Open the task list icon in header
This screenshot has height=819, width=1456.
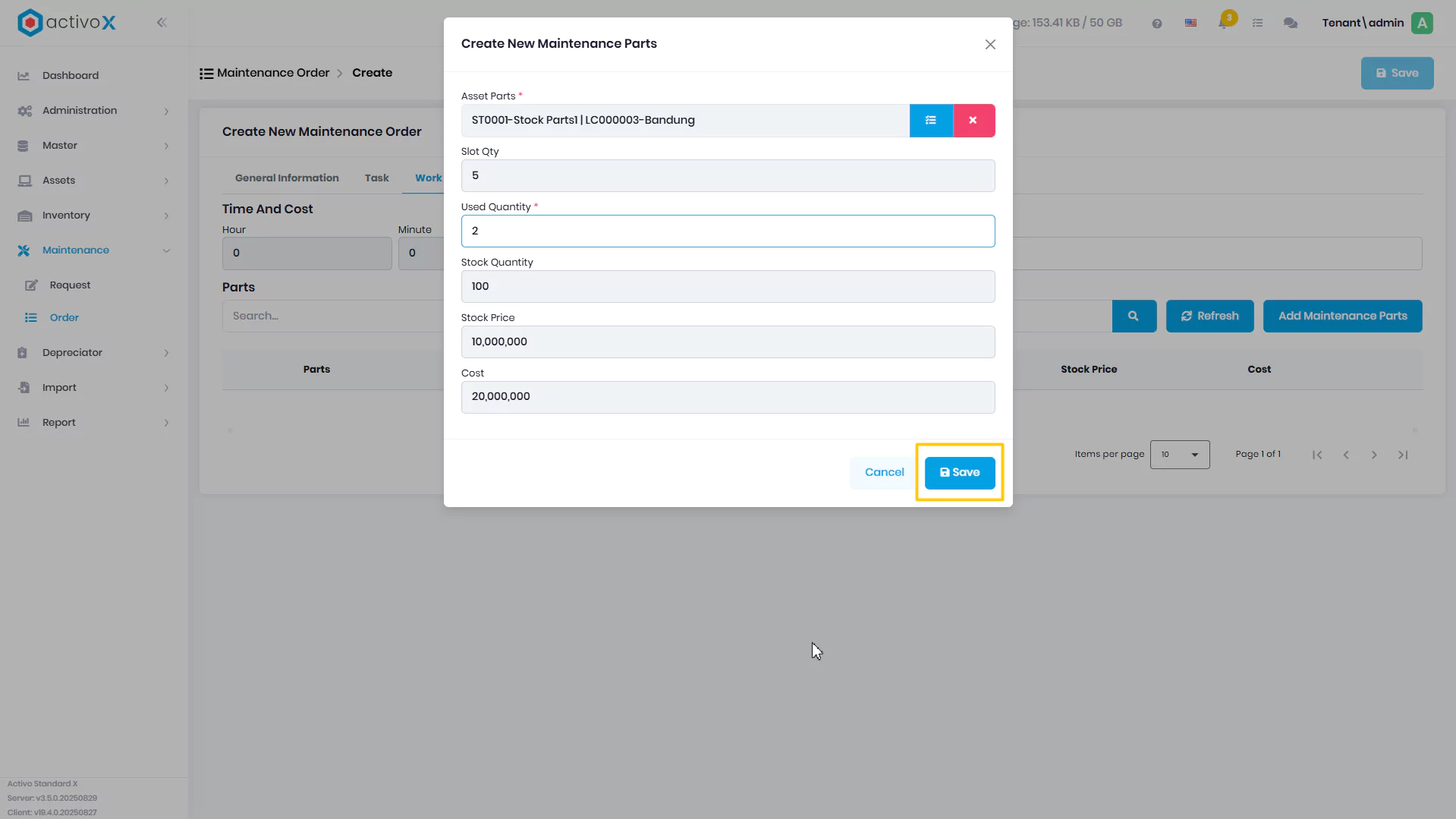pos(1257,24)
